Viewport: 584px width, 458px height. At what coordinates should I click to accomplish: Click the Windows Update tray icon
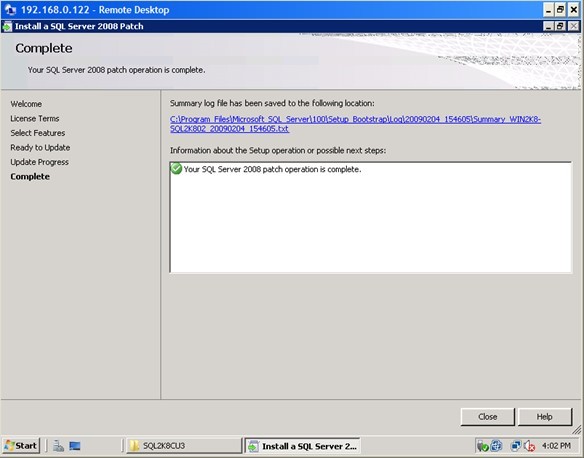496,446
